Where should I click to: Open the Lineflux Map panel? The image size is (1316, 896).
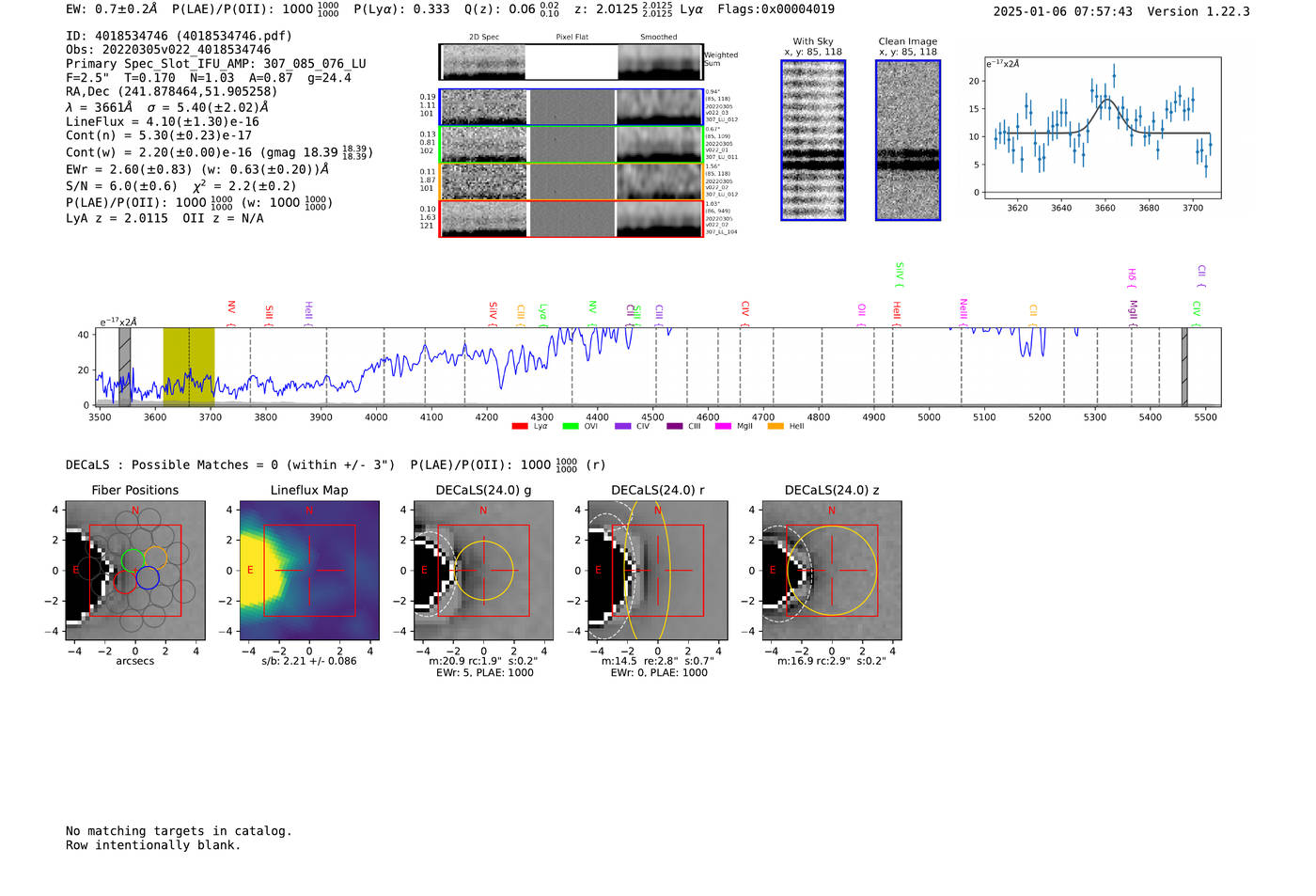(x=309, y=571)
